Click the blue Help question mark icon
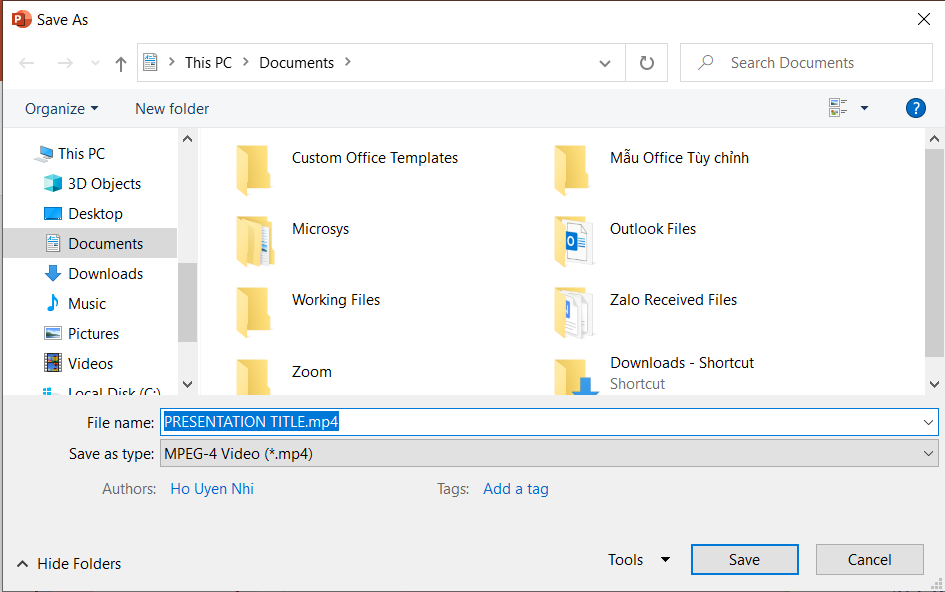Screen dimensions: 945x592 915,108
